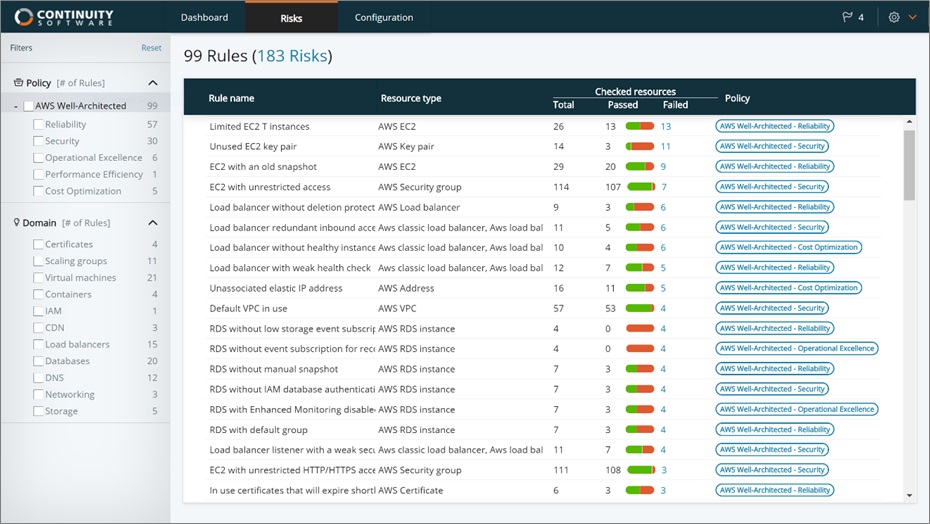Expand the orange chevron beside settings gear
Viewport: 930px width, 524px height.
click(913, 17)
